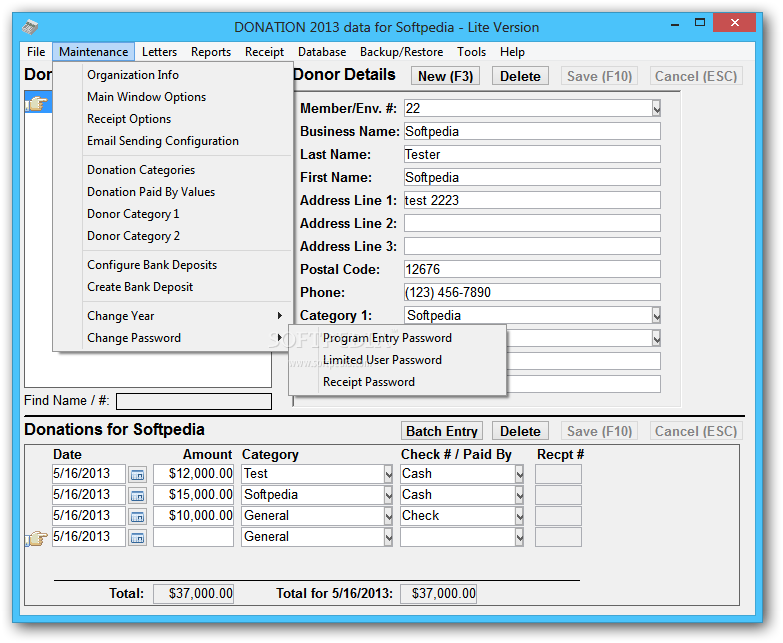Click the Business Name field

click(x=532, y=131)
